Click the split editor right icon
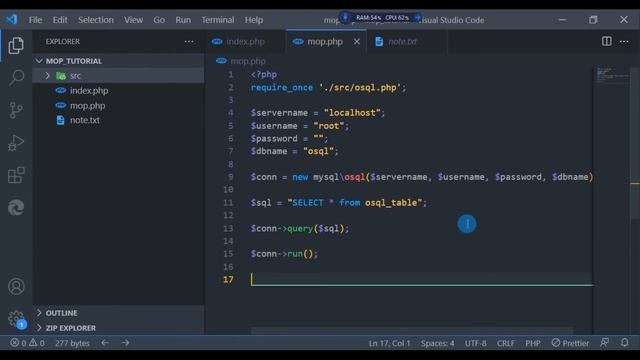Viewport: 640px width, 360px height. click(x=607, y=41)
